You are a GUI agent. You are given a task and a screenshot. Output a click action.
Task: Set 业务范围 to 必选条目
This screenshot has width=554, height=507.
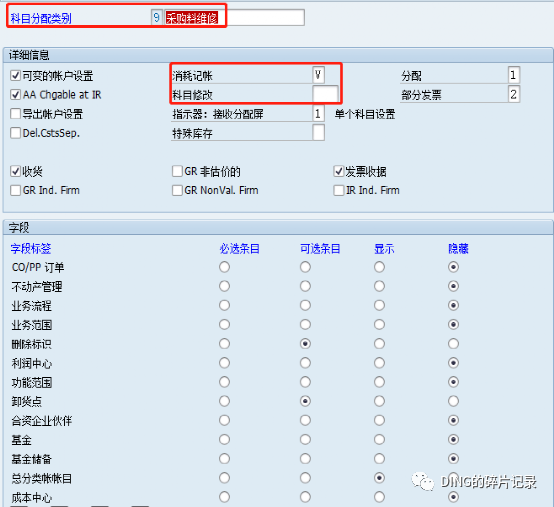(x=224, y=324)
